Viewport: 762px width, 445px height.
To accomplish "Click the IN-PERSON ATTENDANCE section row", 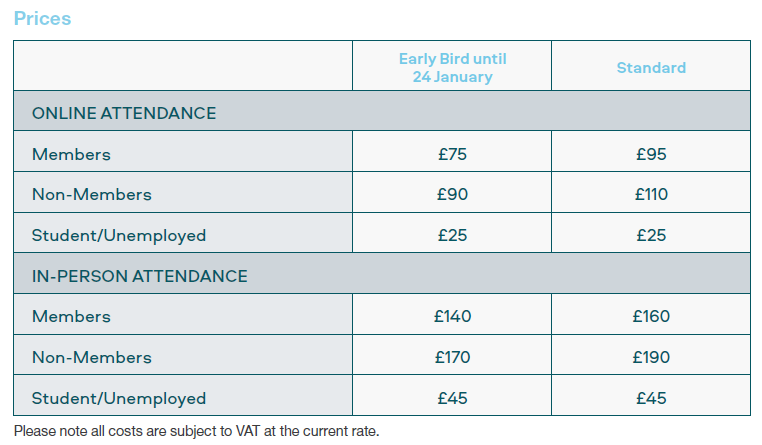I will click(x=382, y=274).
